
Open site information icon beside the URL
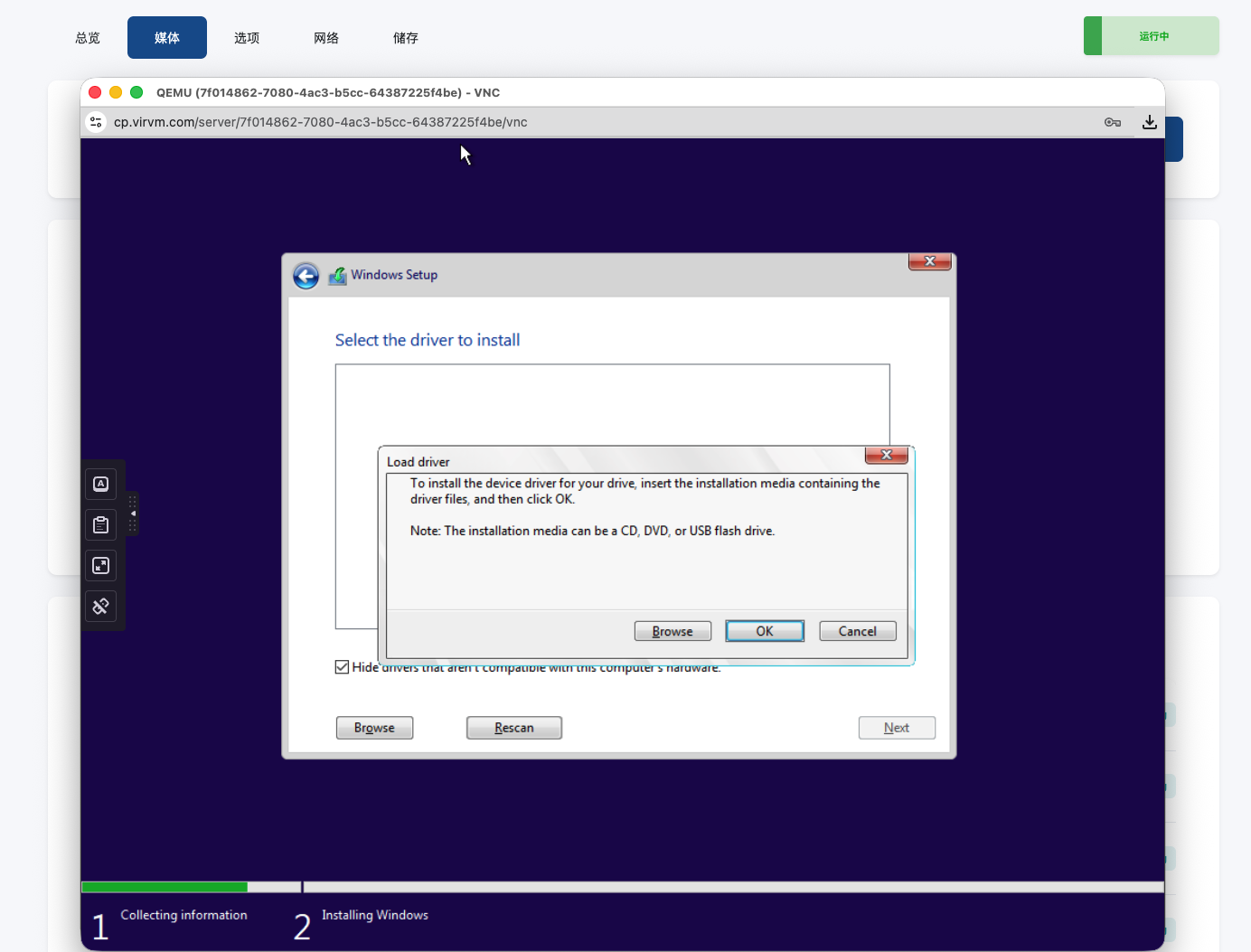point(96,122)
